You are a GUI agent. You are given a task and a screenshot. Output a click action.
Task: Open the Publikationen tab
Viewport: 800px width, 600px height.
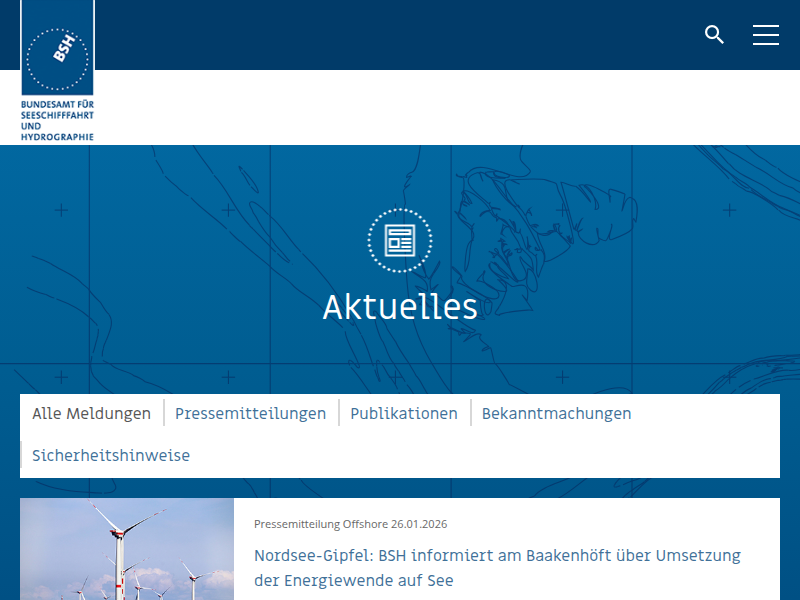point(404,413)
